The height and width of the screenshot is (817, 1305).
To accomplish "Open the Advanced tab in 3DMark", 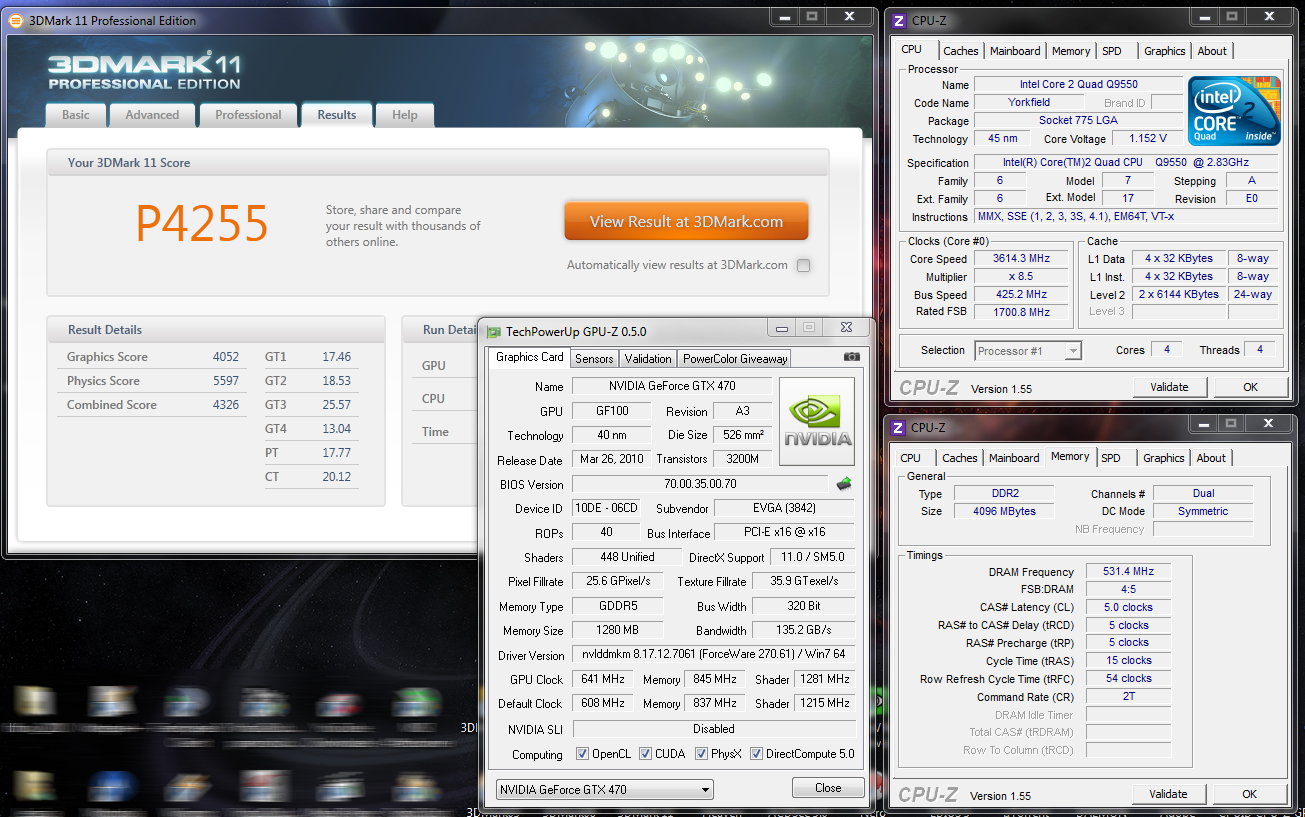I will point(152,115).
